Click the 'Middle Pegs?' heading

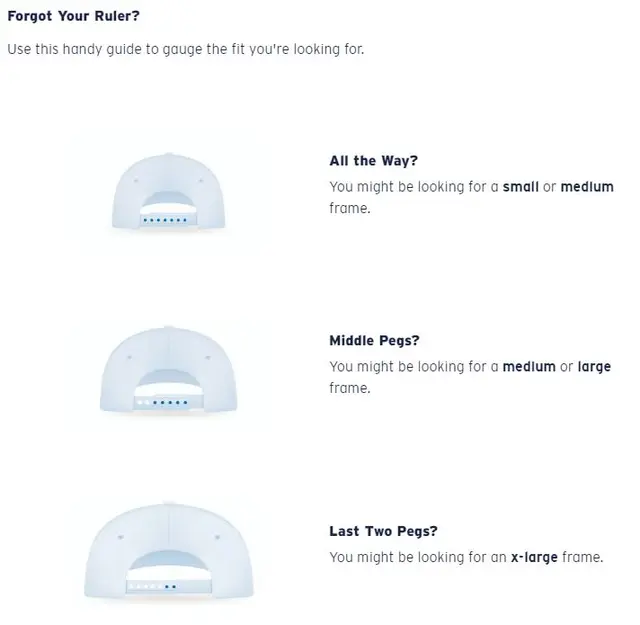click(x=374, y=340)
